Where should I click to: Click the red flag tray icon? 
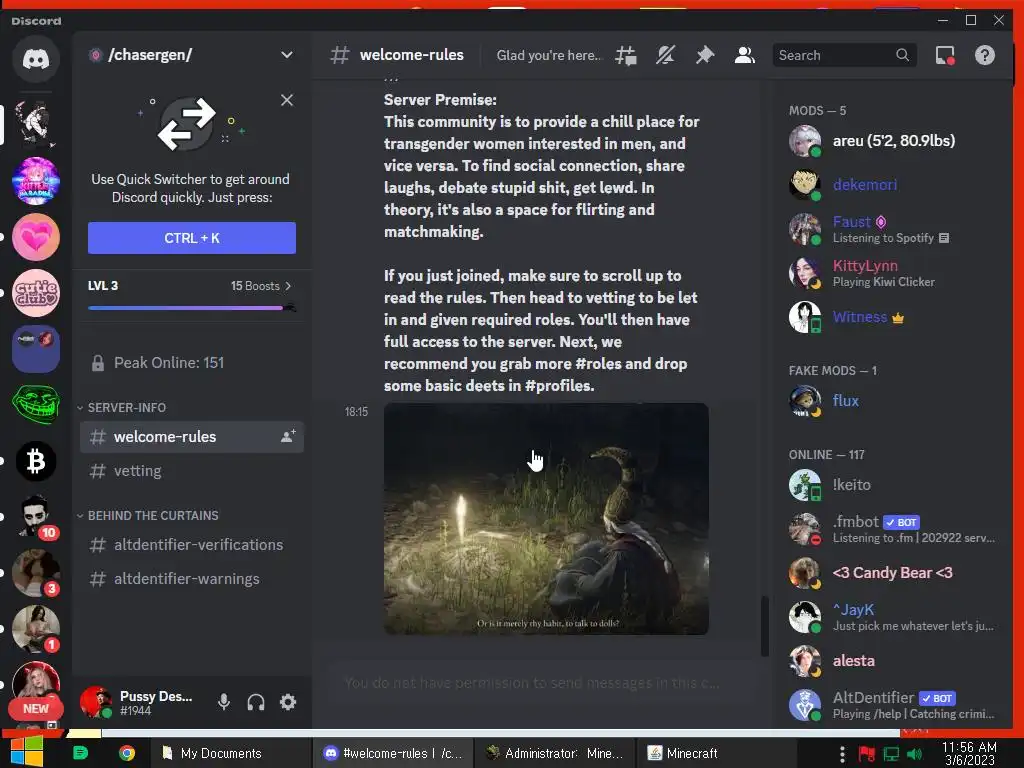(867, 754)
